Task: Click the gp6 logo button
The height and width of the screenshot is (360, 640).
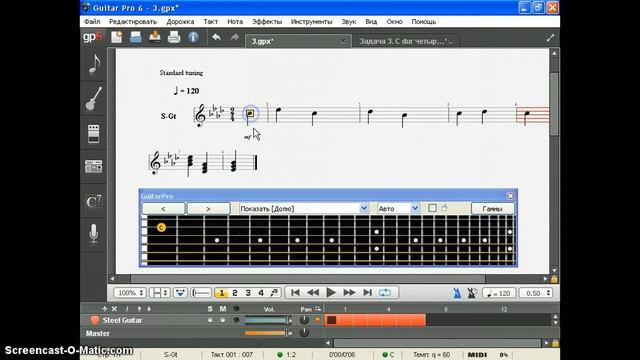Action: coord(93,38)
